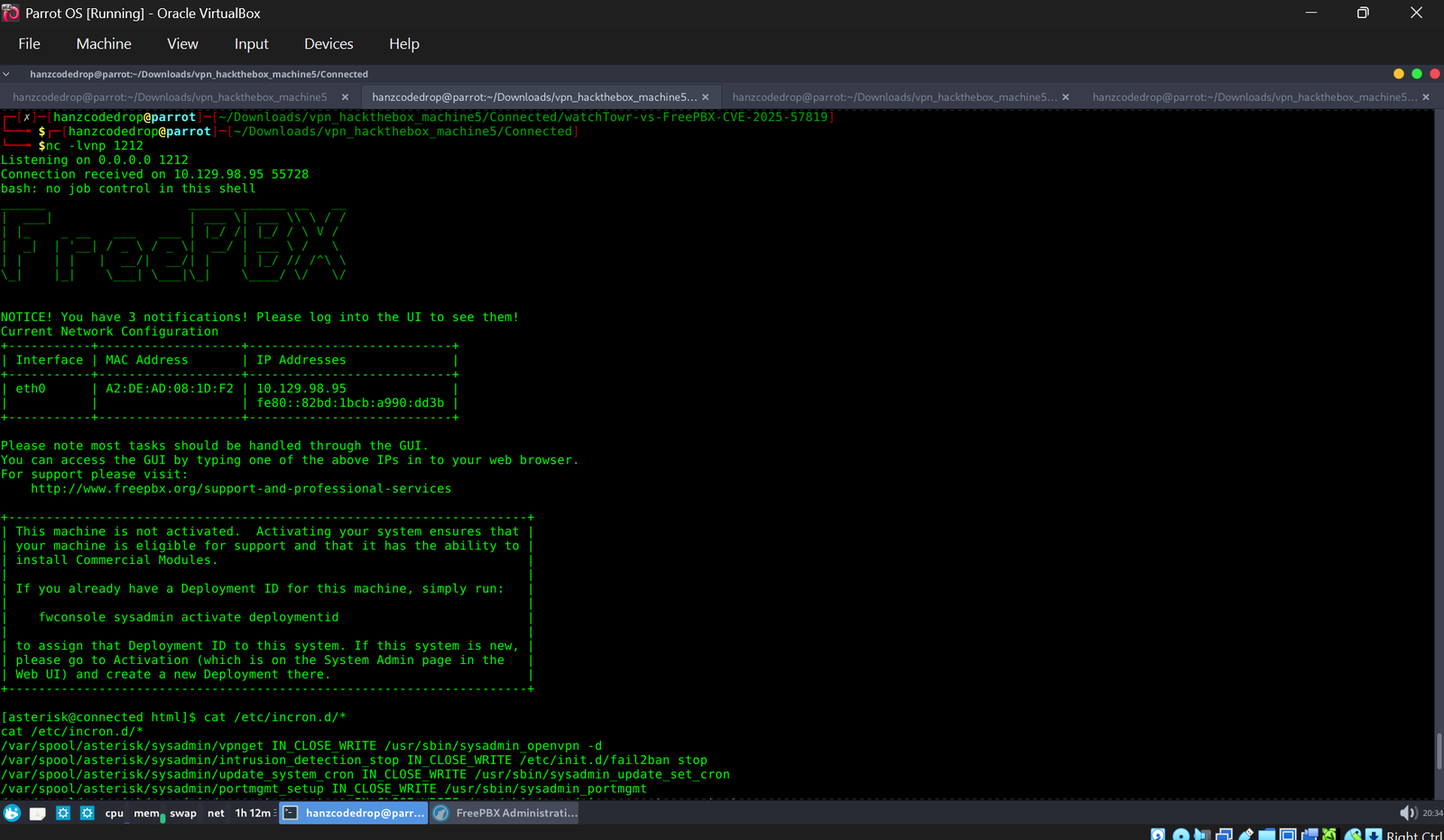Click the VirtualBox USB devices icon
Image resolution: width=1444 pixels, height=840 pixels.
click(x=1246, y=835)
